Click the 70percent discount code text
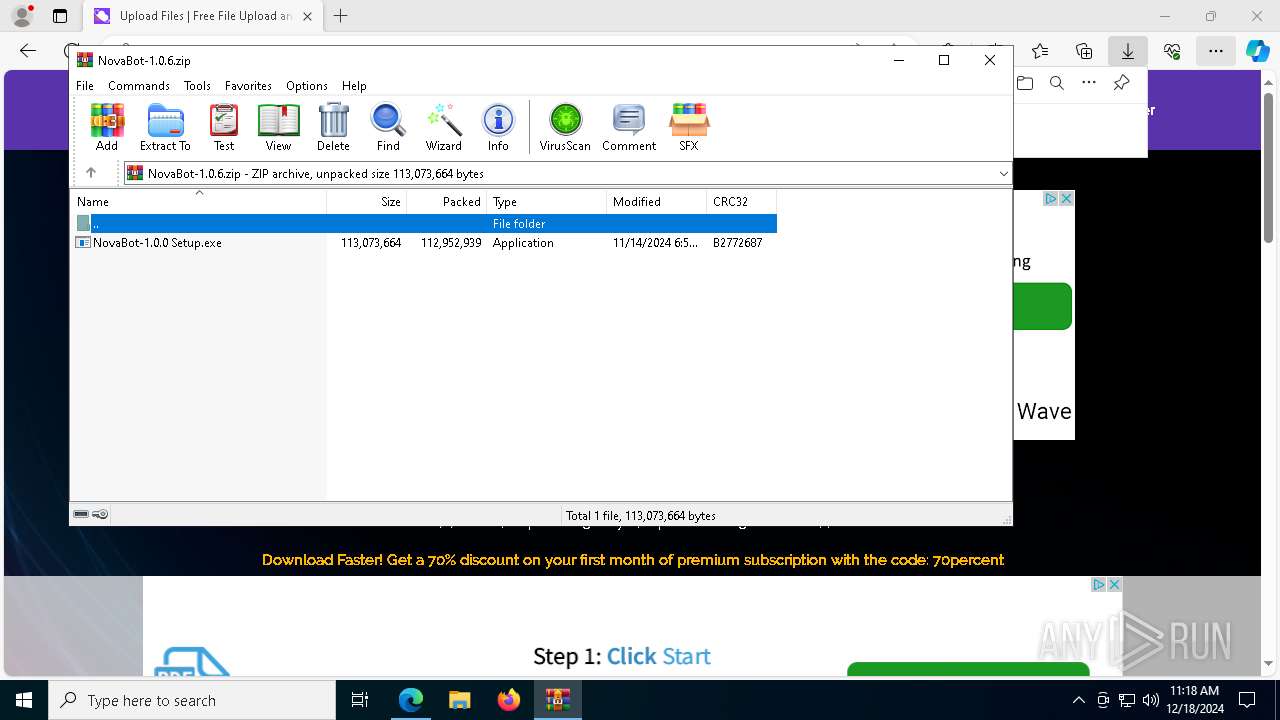The height and width of the screenshot is (720, 1280). pos(967,560)
